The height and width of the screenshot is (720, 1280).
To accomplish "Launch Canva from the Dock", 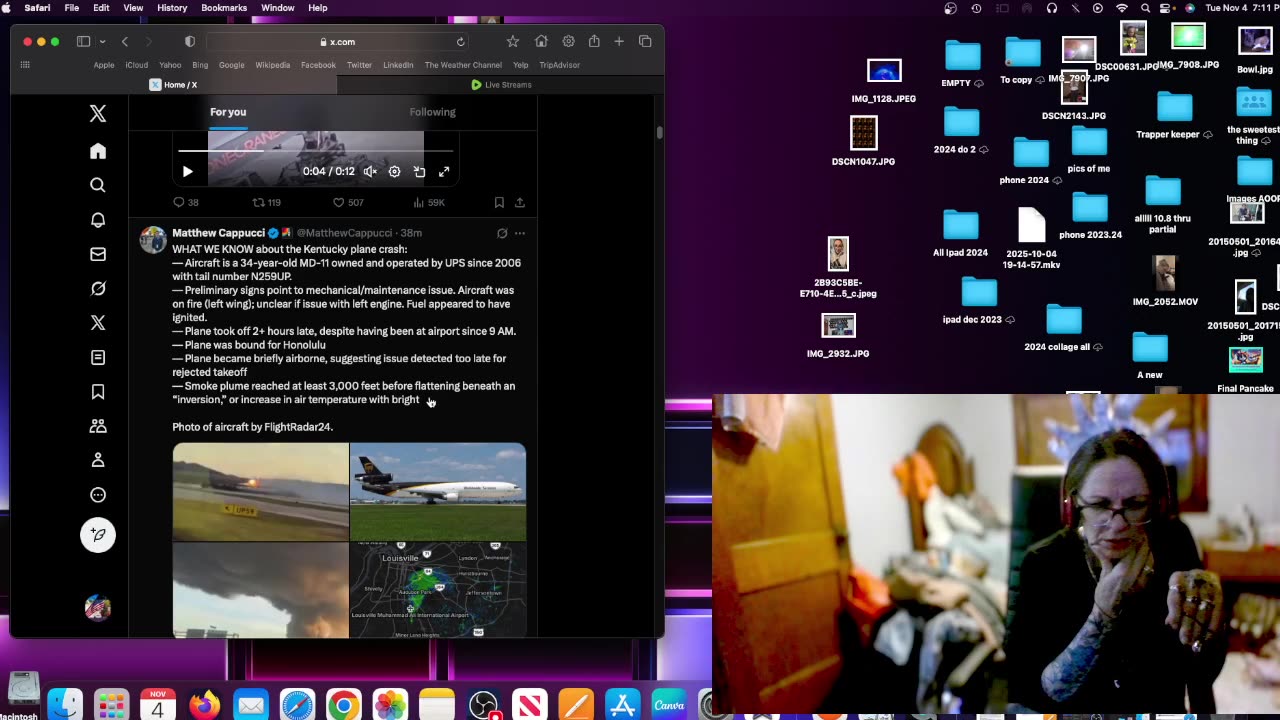I will tap(669, 705).
